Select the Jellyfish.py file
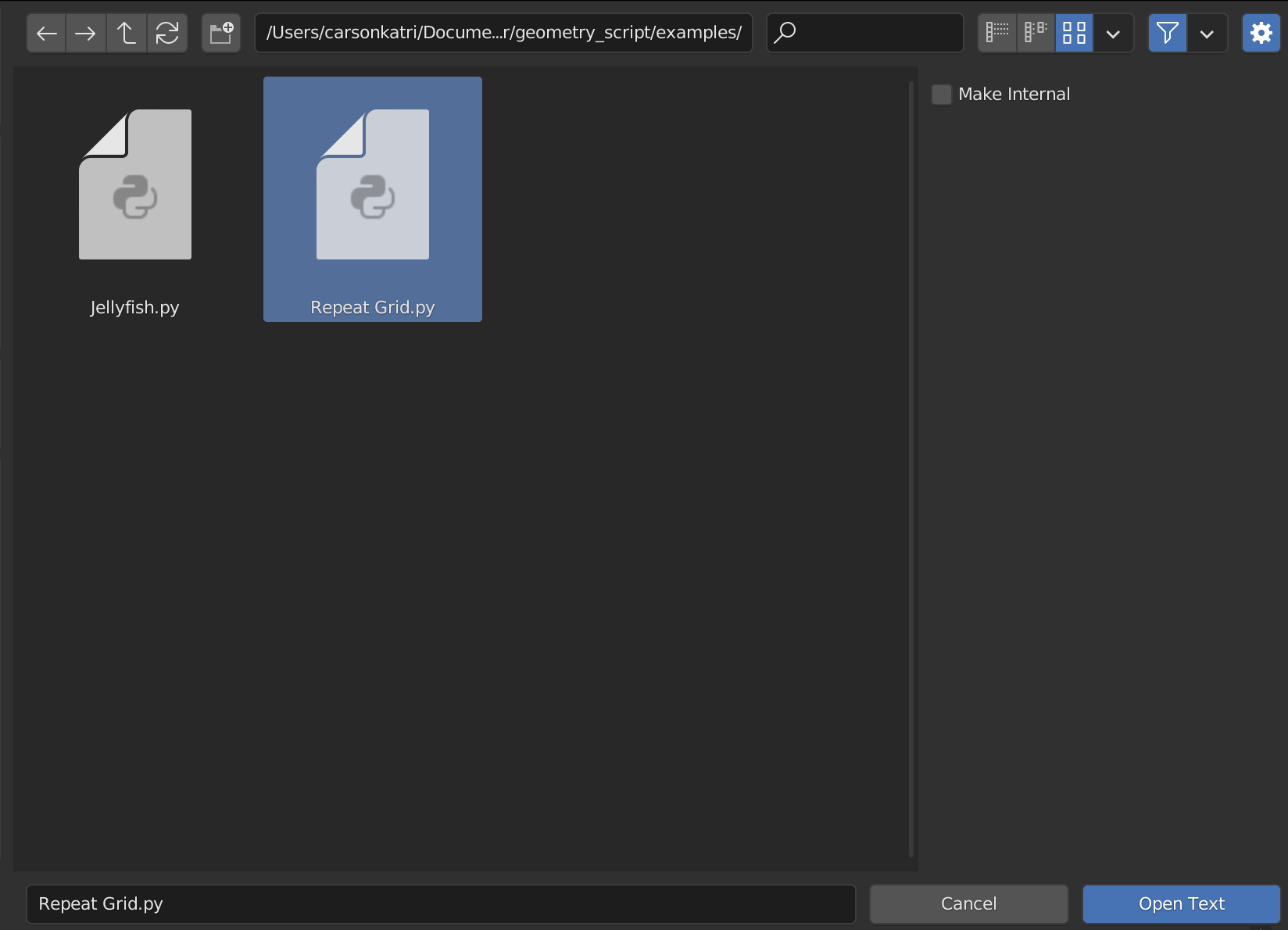Screen dimensions: 1288x930 pos(135,203)
